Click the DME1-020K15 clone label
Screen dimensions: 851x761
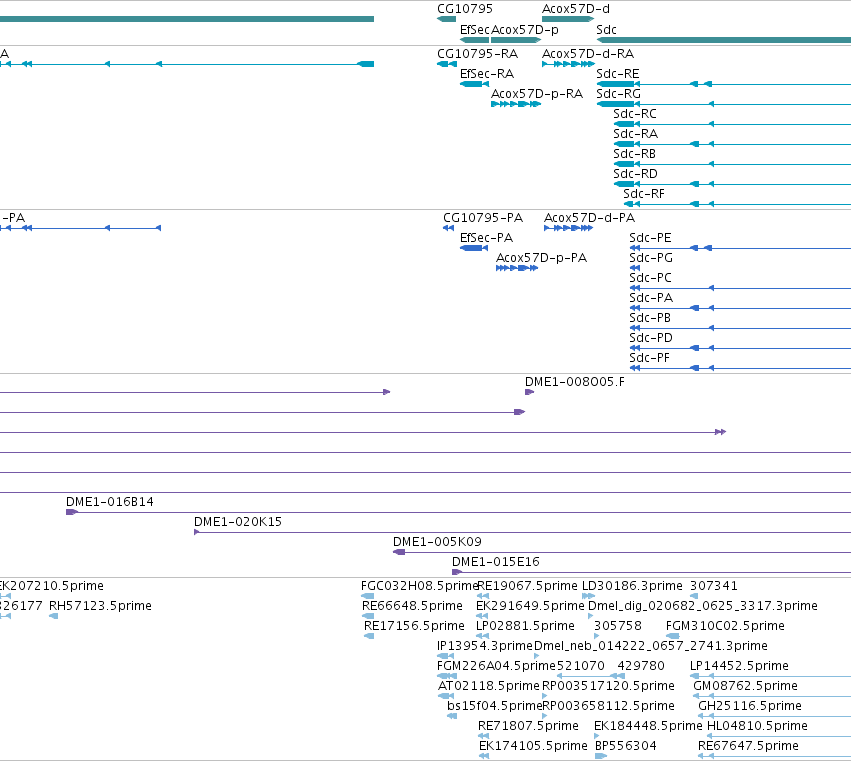tap(238, 522)
